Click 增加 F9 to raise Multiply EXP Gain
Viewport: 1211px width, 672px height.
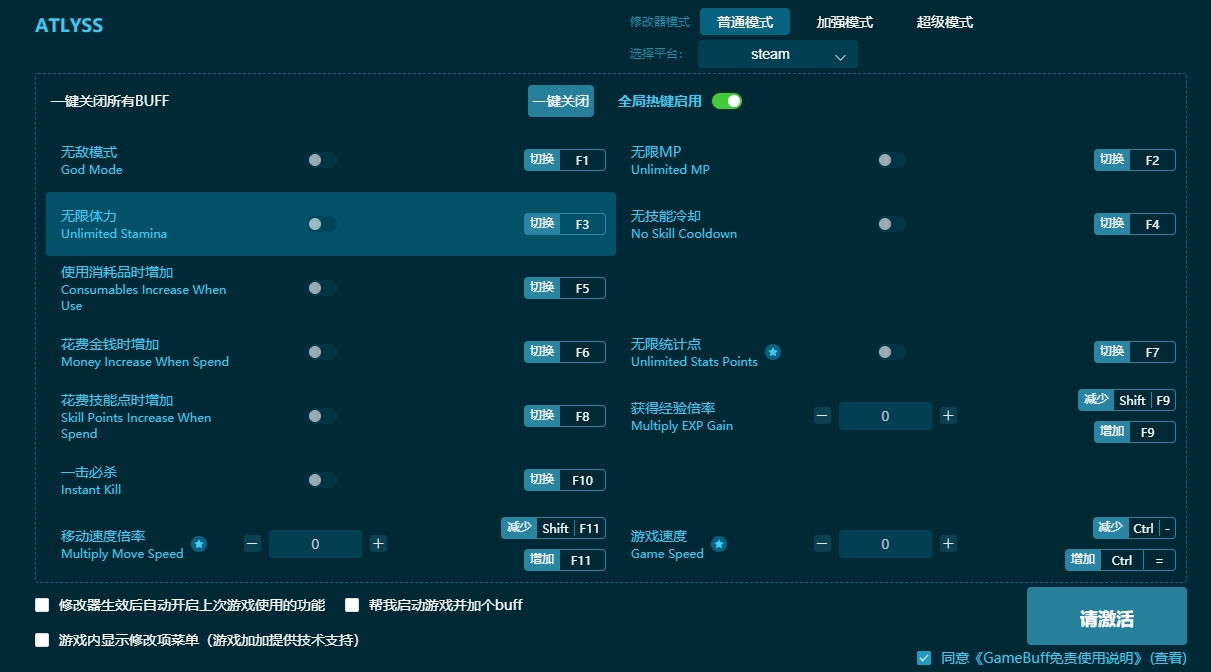point(1133,432)
